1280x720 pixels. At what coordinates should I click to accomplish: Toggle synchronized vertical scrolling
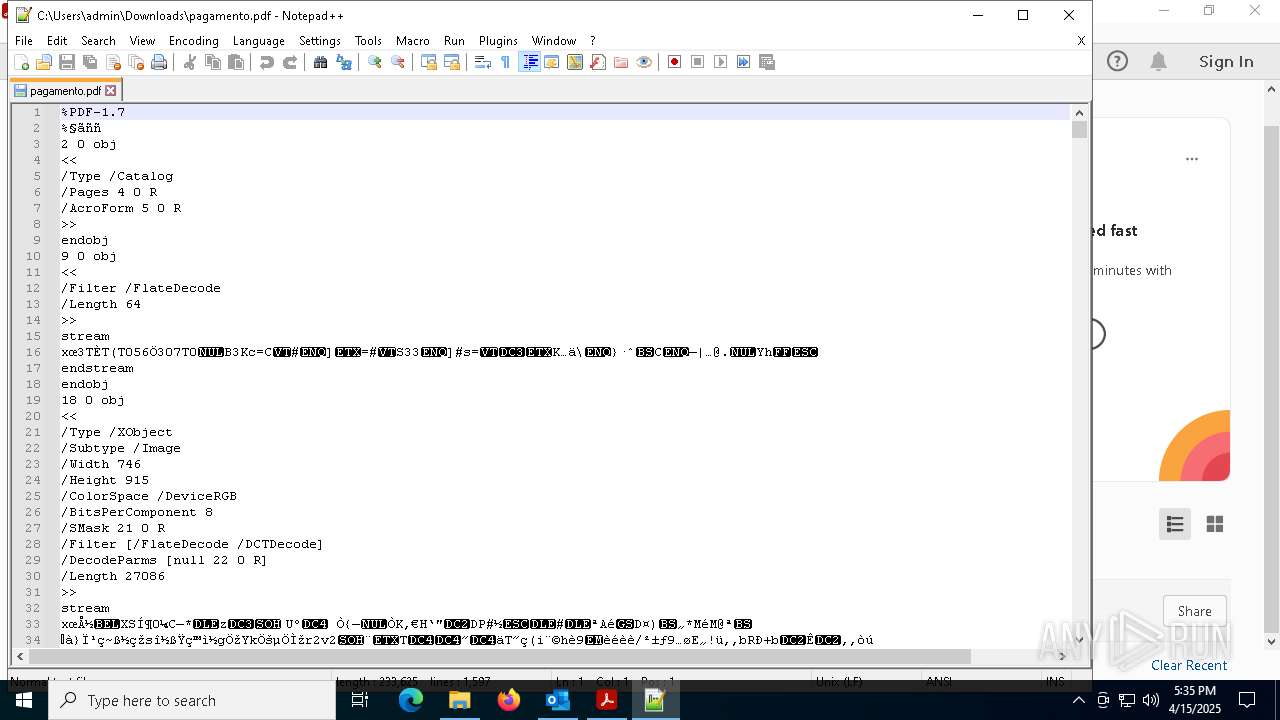click(x=429, y=62)
